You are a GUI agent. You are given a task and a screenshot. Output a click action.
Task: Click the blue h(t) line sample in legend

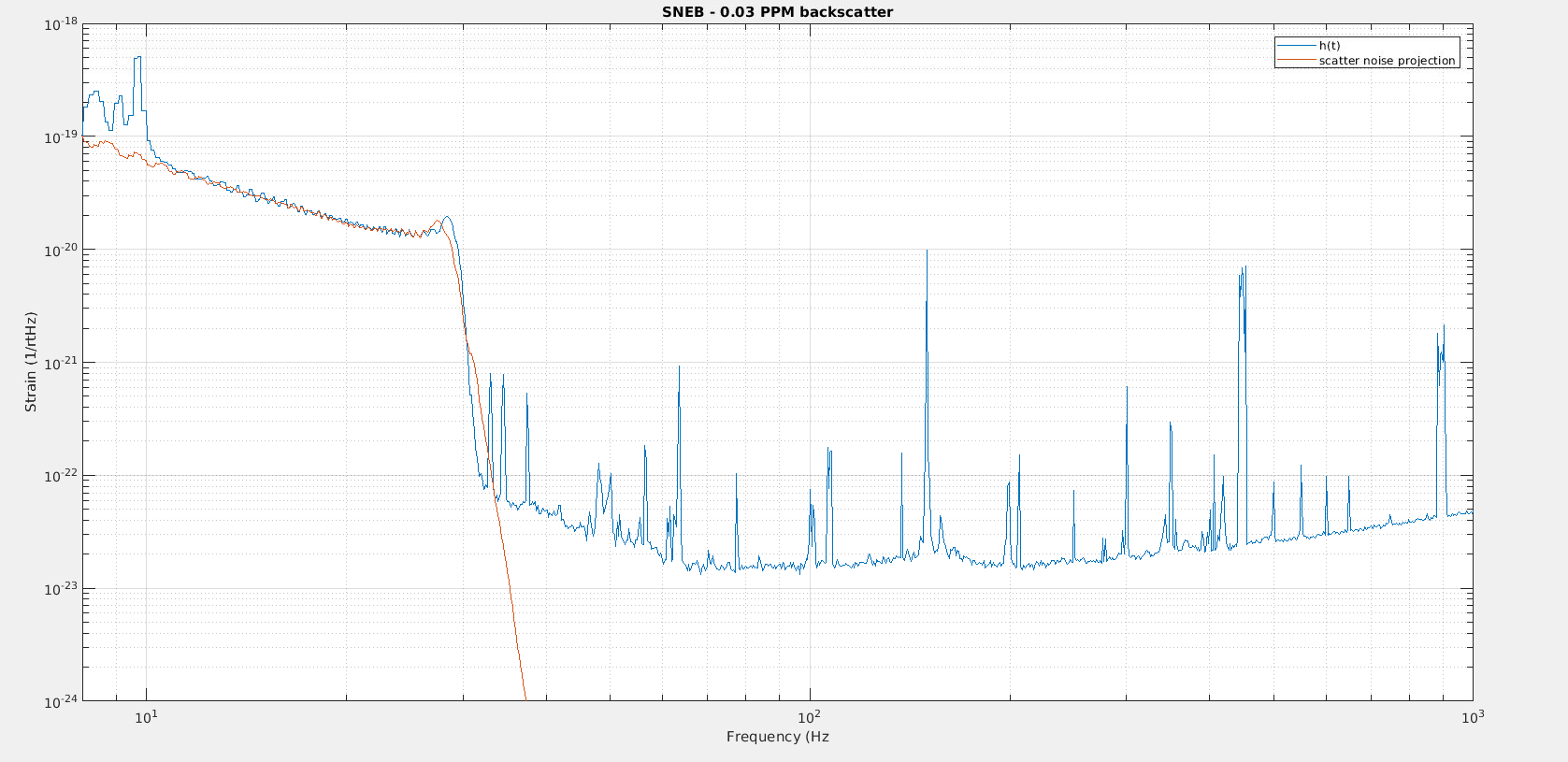[1296, 46]
